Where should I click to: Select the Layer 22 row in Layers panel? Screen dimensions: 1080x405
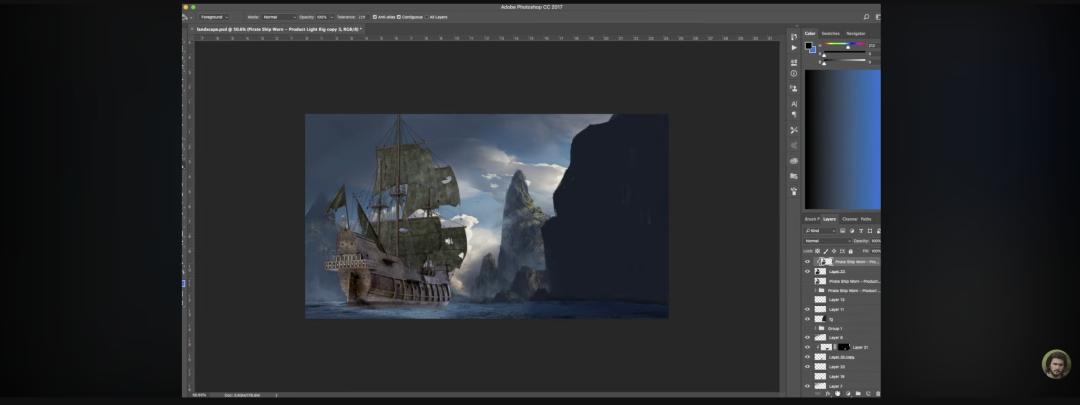coord(843,271)
